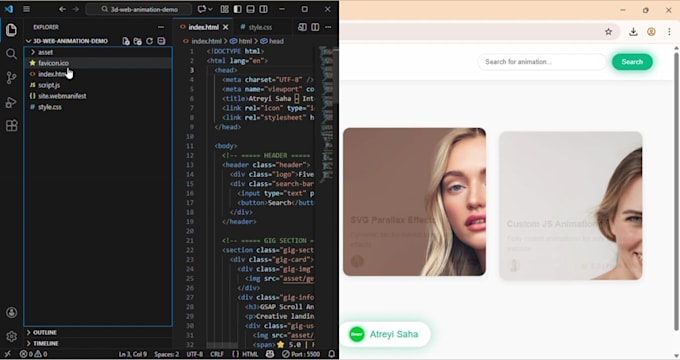The width and height of the screenshot is (680, 360).
Task: Open remote window indicator in status bar
Action: (x=7, y=354)
